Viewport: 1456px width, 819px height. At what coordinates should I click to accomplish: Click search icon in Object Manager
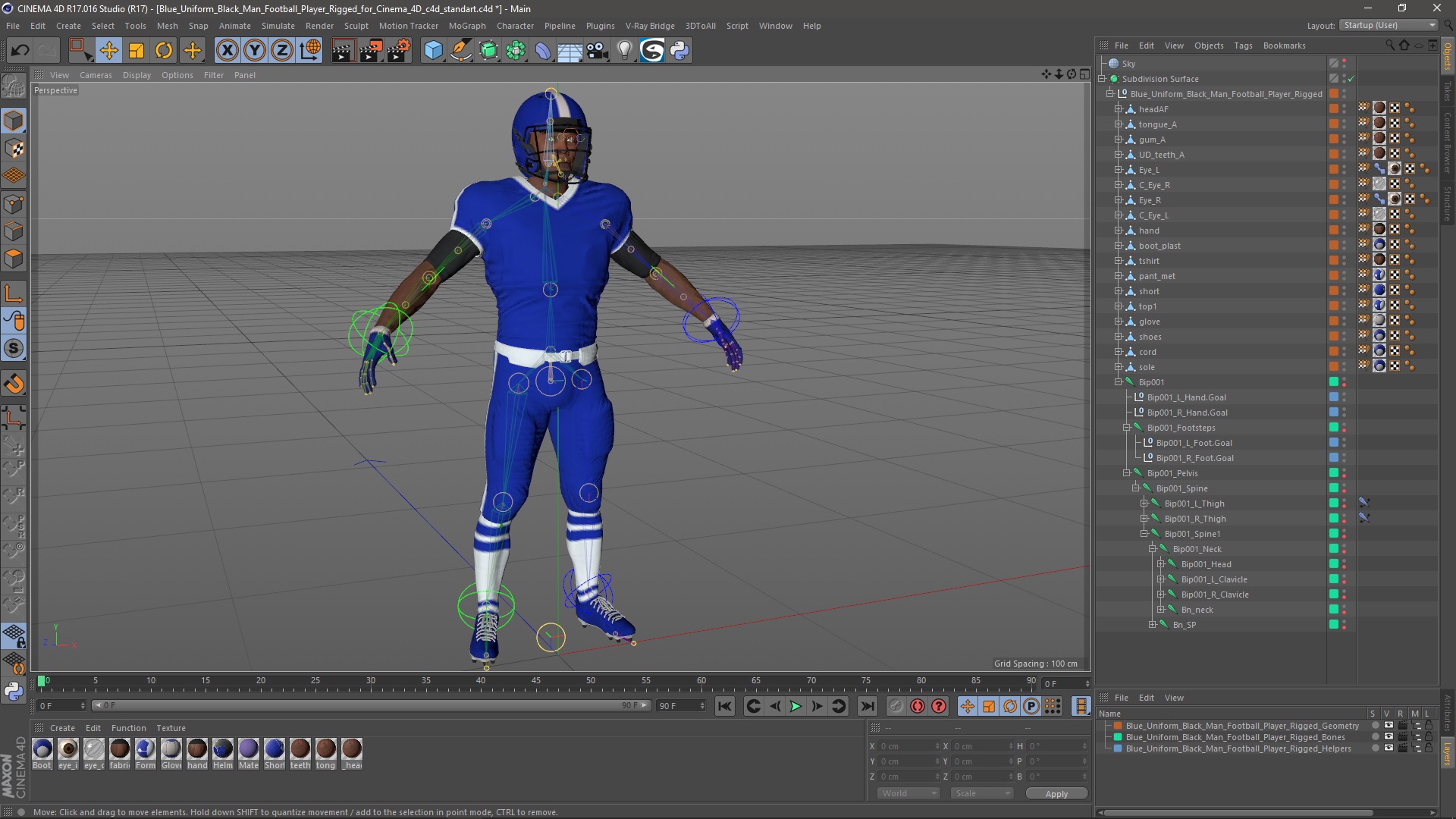pyautogui.click(x=1389, y=45)
